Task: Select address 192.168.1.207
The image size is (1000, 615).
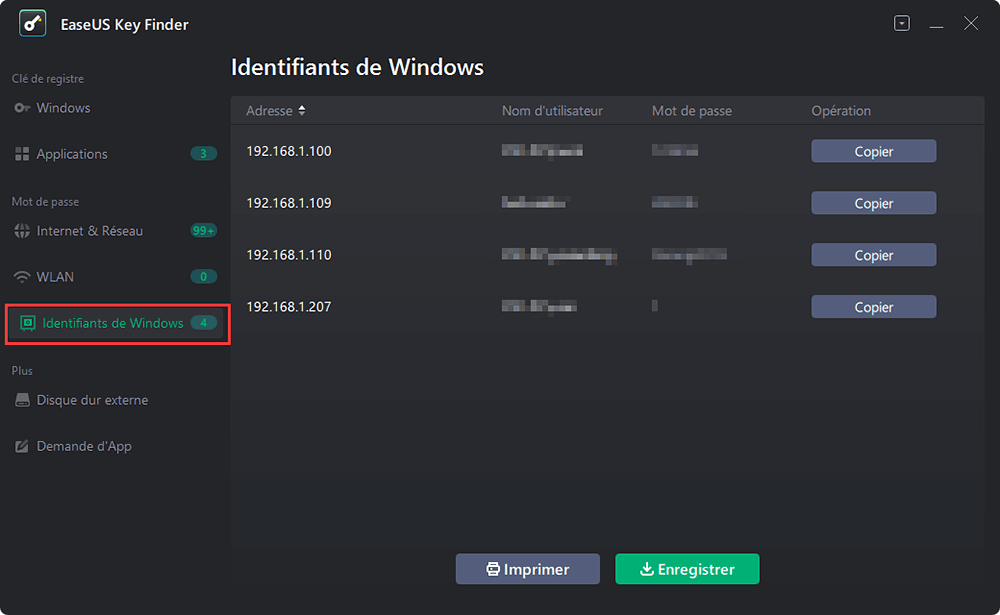Action: [289, 307]
